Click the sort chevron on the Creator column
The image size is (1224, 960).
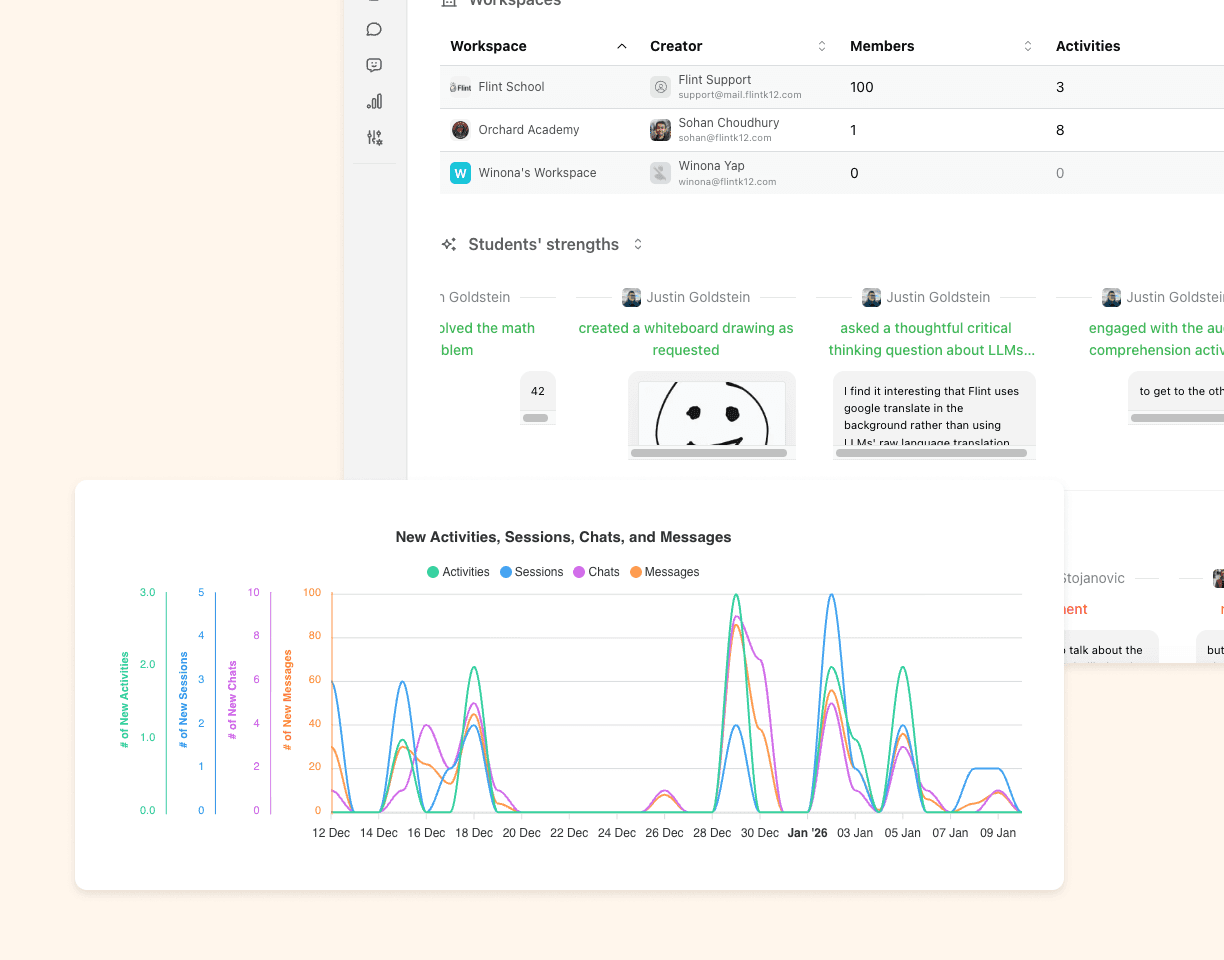(x=822, y=46)
